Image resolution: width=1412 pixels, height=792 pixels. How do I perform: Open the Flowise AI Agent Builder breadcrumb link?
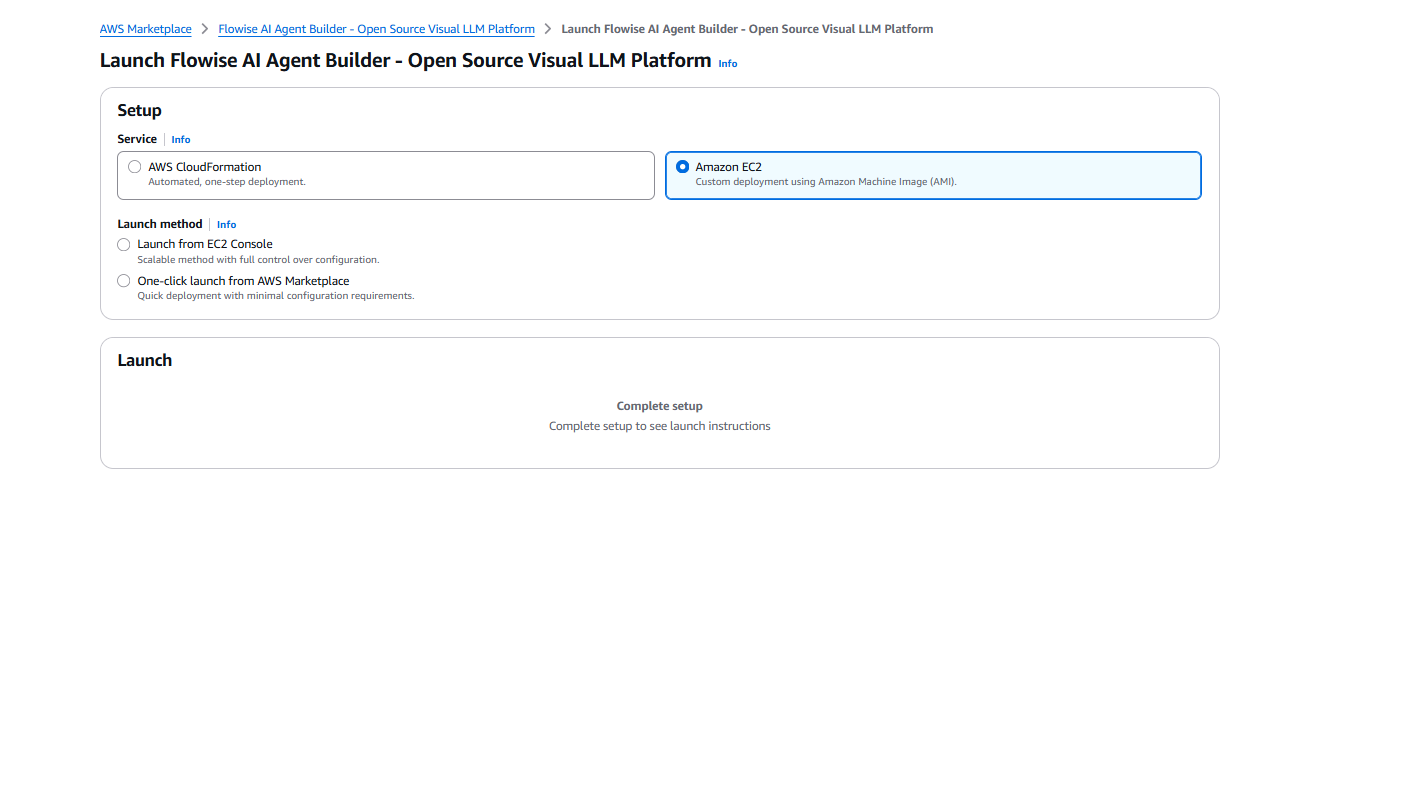click(x=376, y=29)
